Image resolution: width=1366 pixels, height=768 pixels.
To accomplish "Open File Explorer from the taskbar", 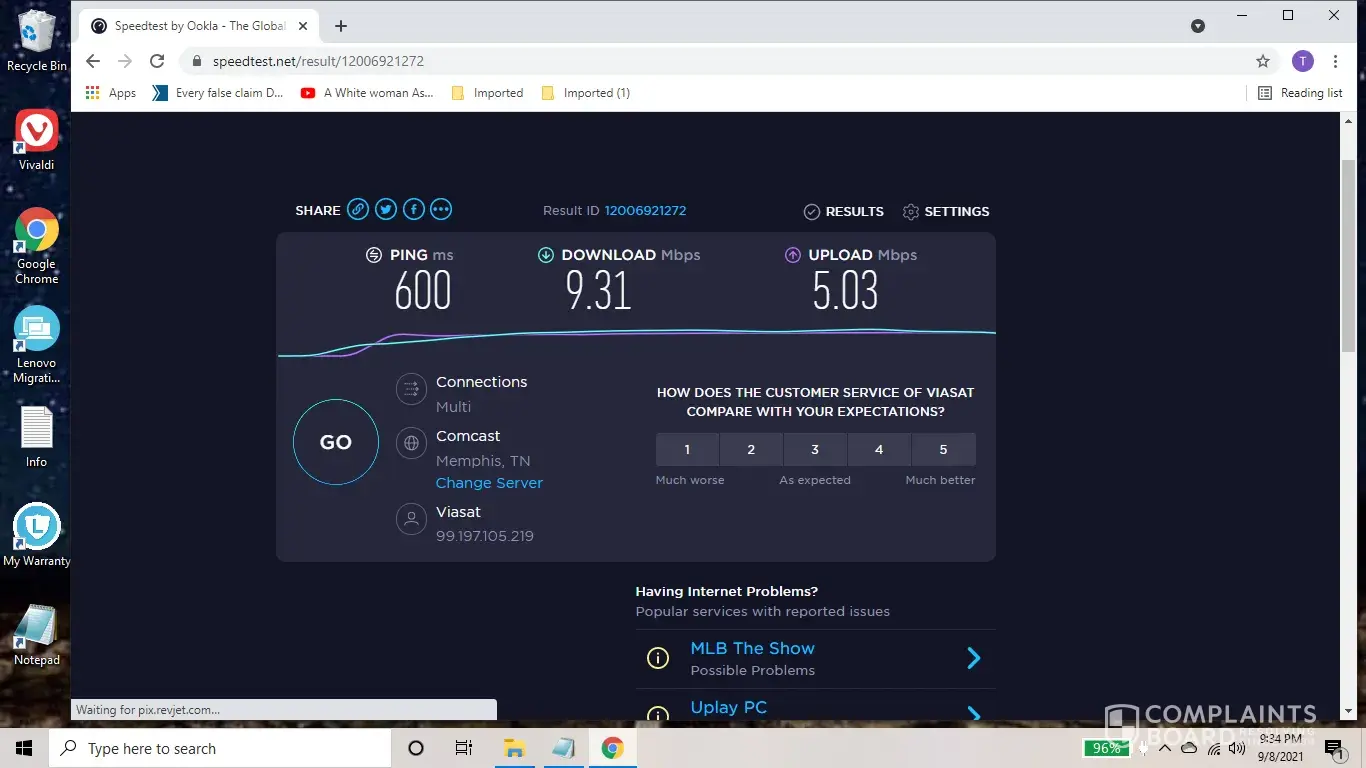I will click(x=514, y=748).
